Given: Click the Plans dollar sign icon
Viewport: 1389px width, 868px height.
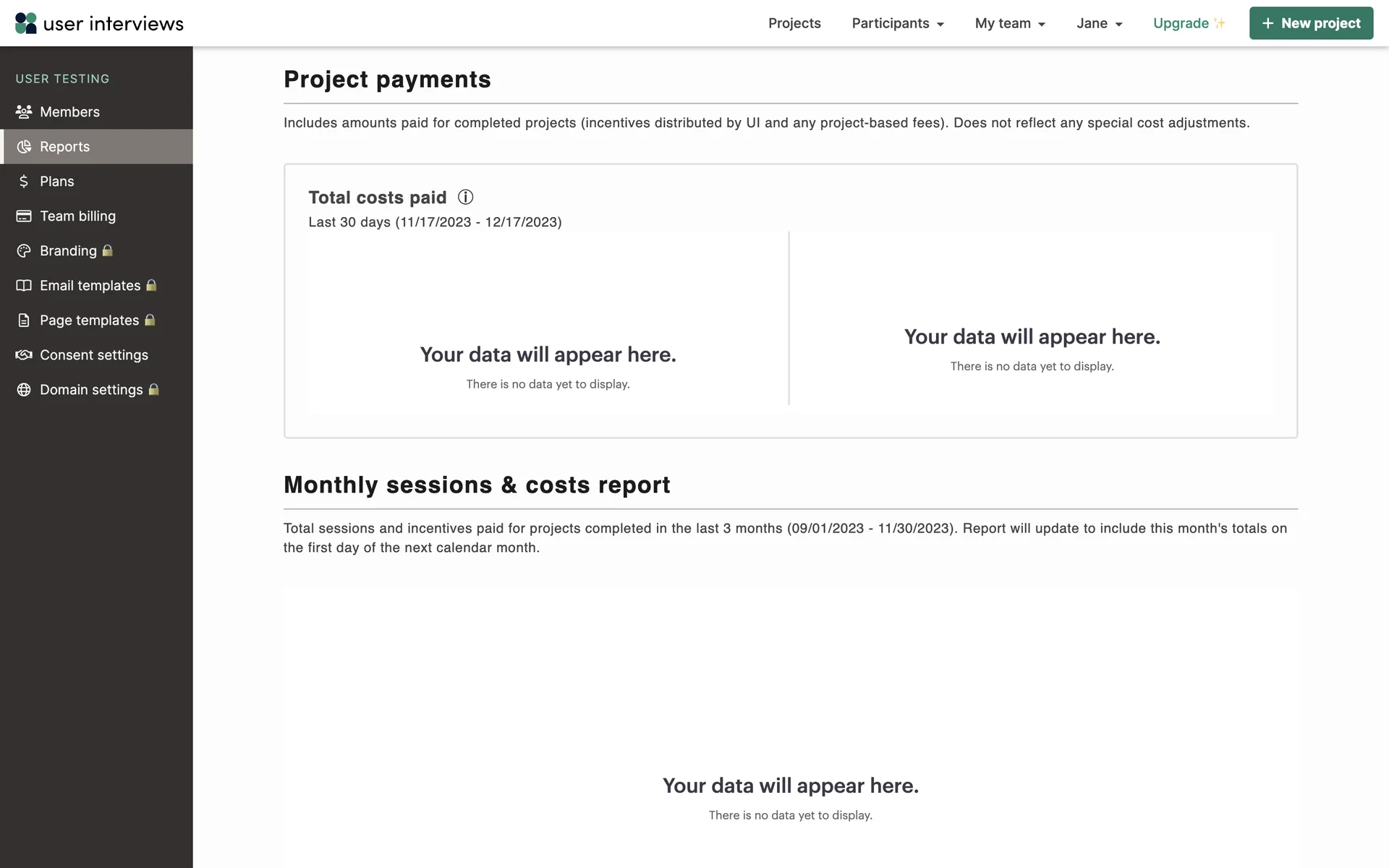Looking at the screenshot, I should tap(24, 182).
